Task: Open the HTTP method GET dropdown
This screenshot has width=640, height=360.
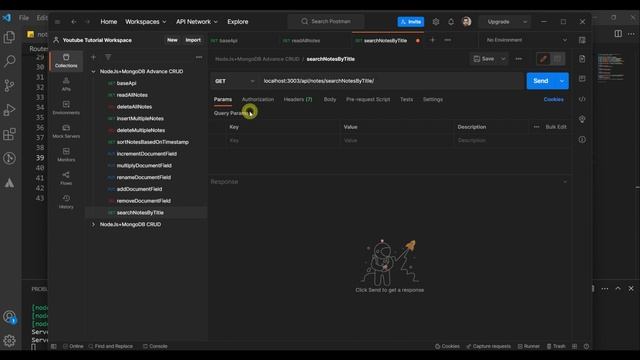Action: [234, 81]
